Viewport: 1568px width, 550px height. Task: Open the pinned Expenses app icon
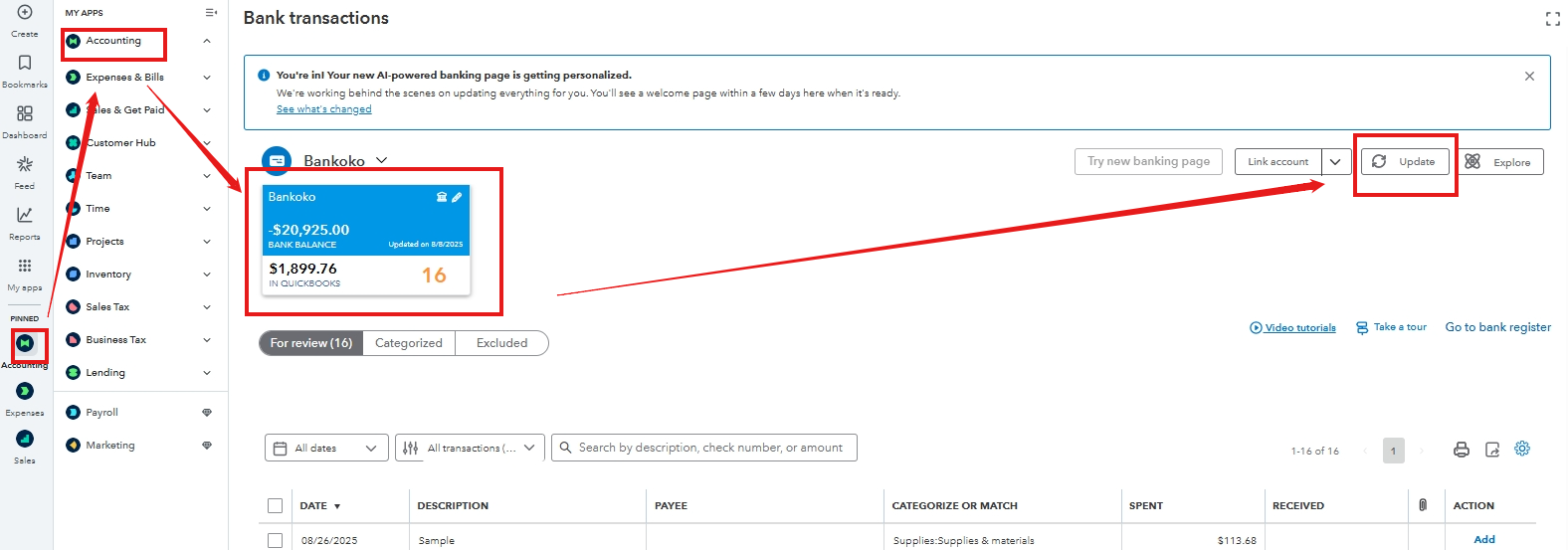coord(25,391)
